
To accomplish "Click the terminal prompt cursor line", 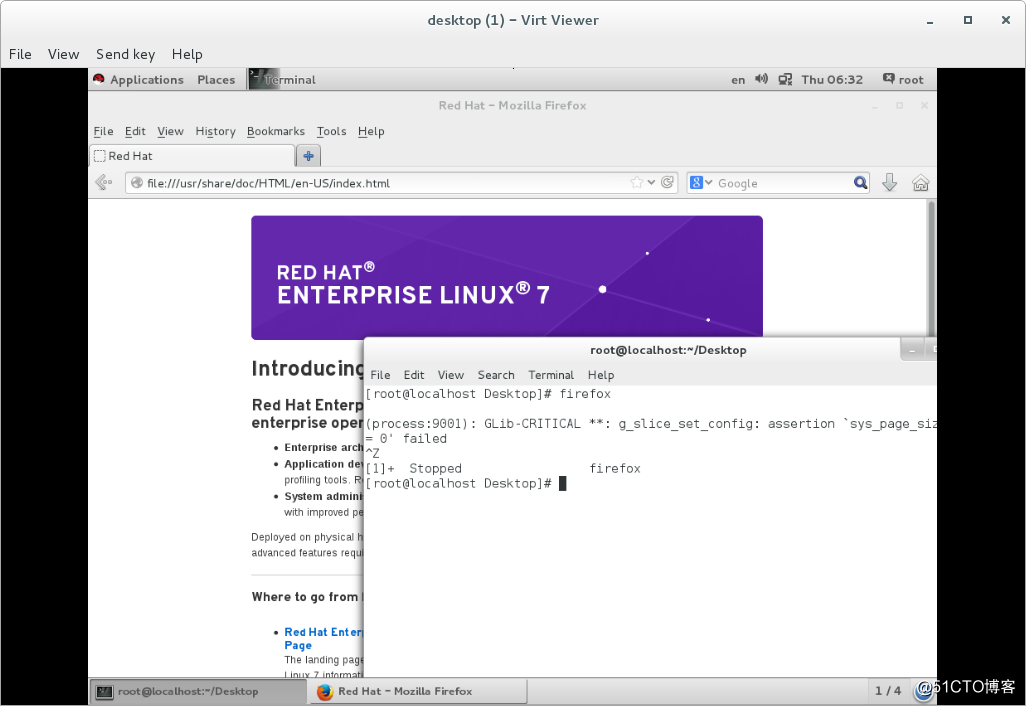I will point(466,484).
